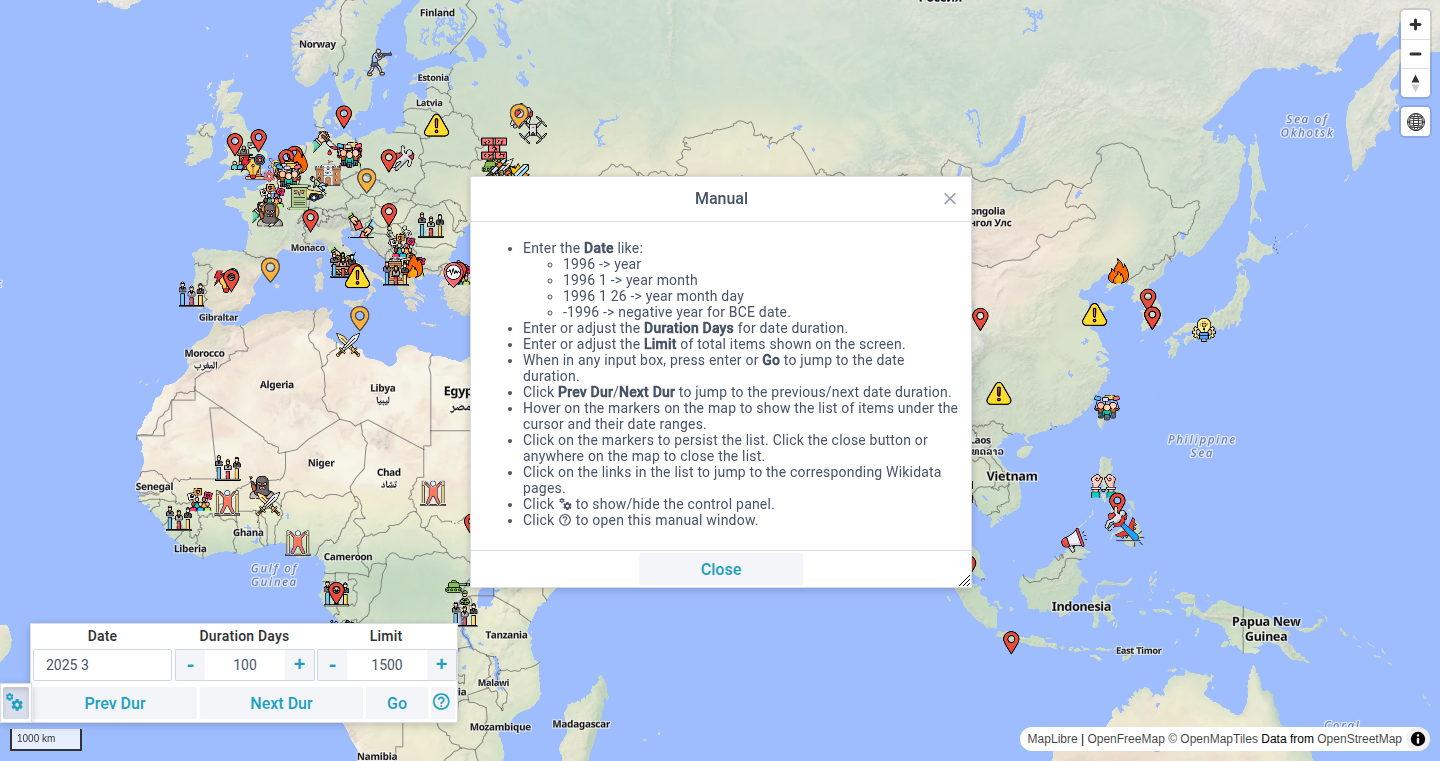Viewport: 1440px width, 761px height.
Task: Click the yellow warning triangle in southern Italy
Action: (357, 277)
